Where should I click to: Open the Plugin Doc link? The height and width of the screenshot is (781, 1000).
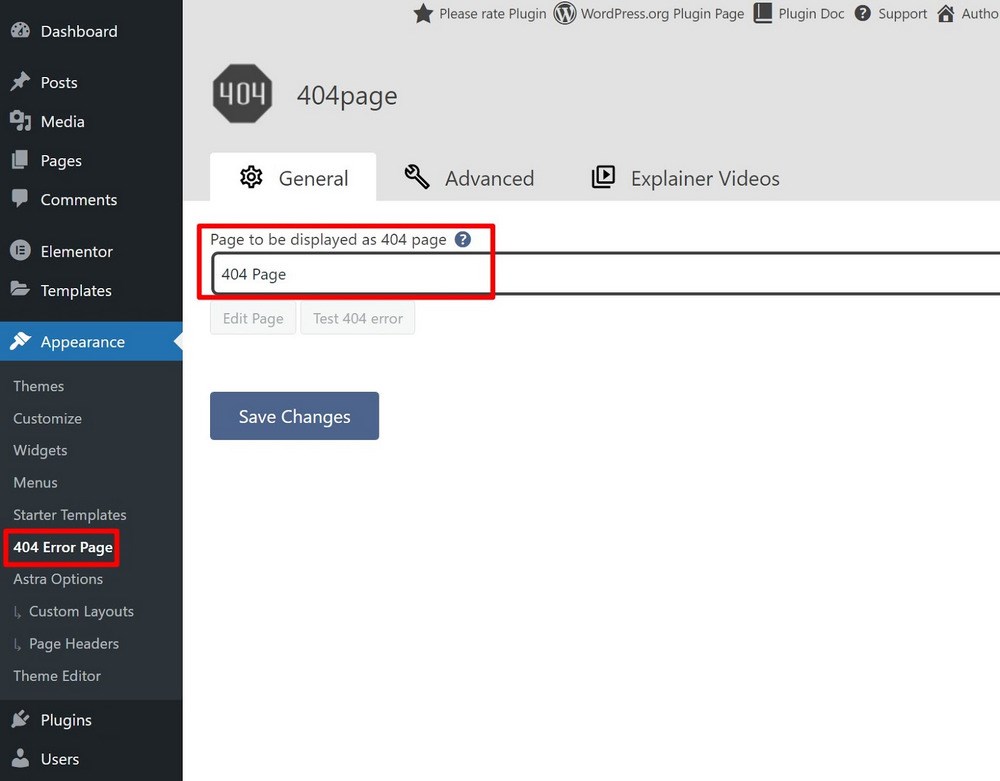tap(811, 14)
